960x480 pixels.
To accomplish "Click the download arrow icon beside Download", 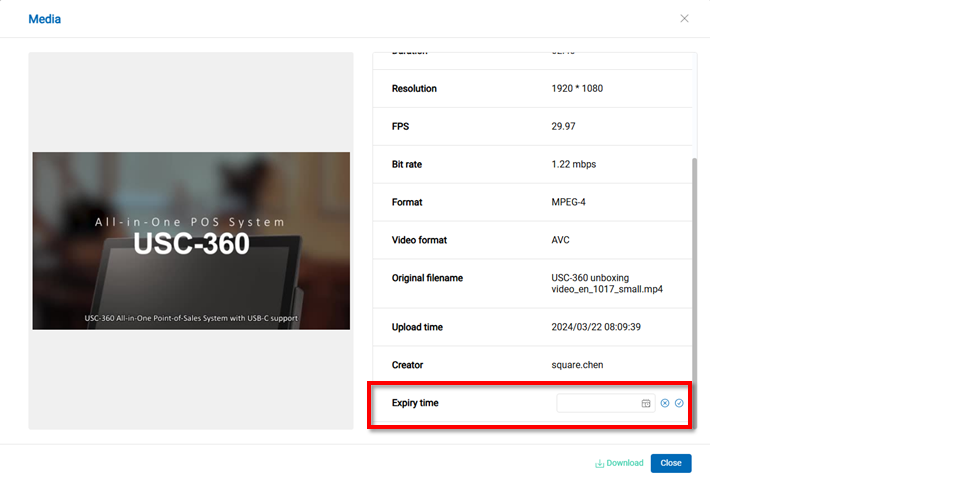I will coord(599,464).
